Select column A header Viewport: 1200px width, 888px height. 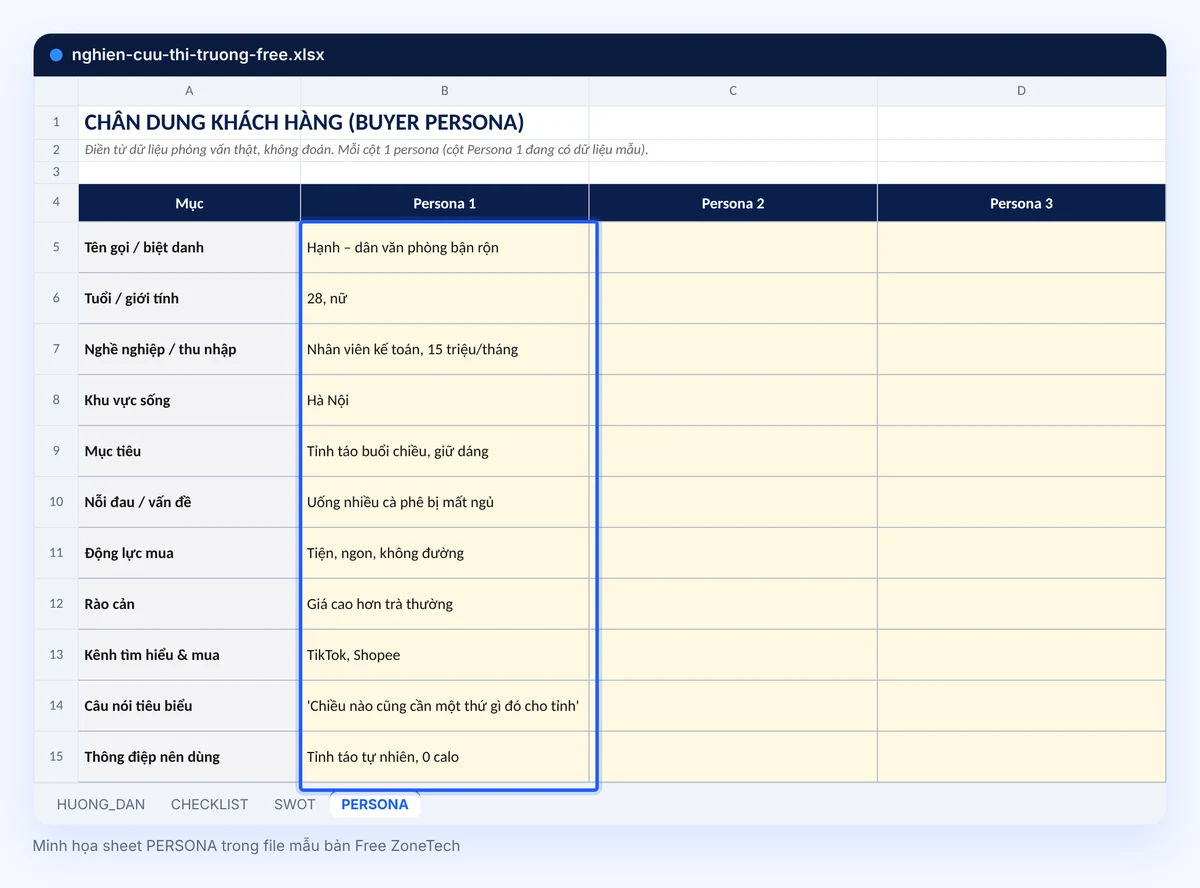click(189, 91)
